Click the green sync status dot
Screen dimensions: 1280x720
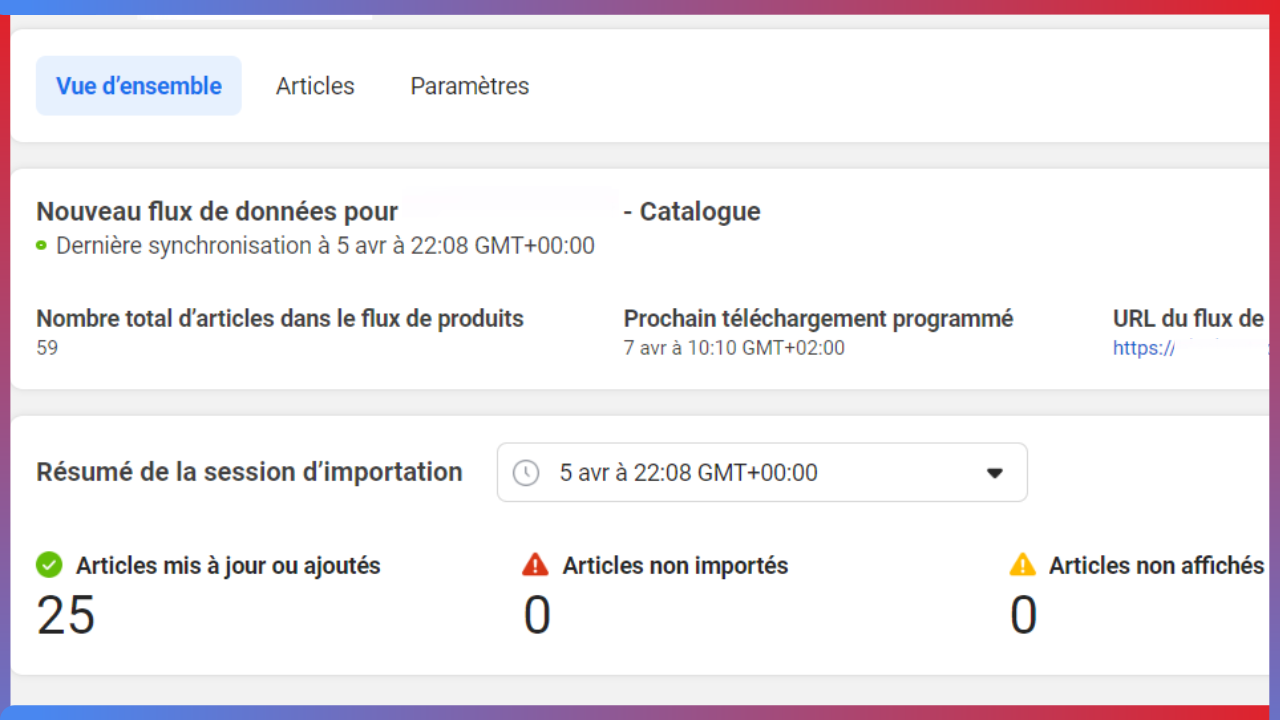tap(41, 245)
